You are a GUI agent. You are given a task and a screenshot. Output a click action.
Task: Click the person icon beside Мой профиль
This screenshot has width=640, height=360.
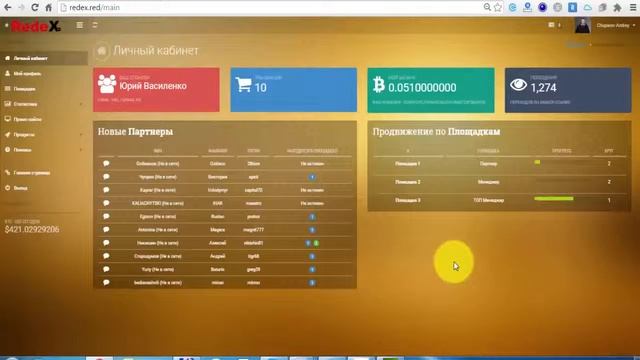pyautogui.click(x=7, y=73)
